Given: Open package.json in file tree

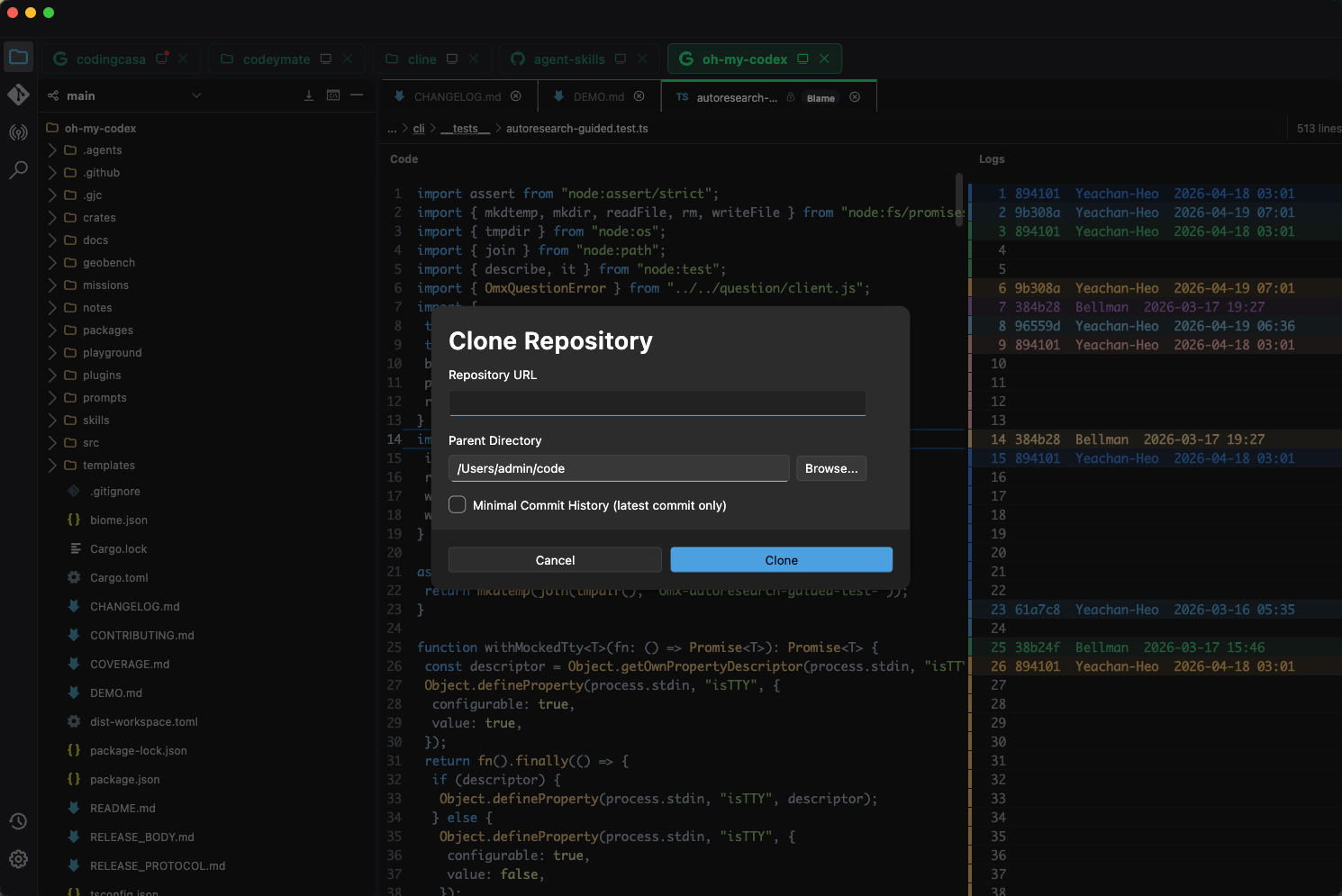Looking at the screenshot, I should click(x=125, y=780).
